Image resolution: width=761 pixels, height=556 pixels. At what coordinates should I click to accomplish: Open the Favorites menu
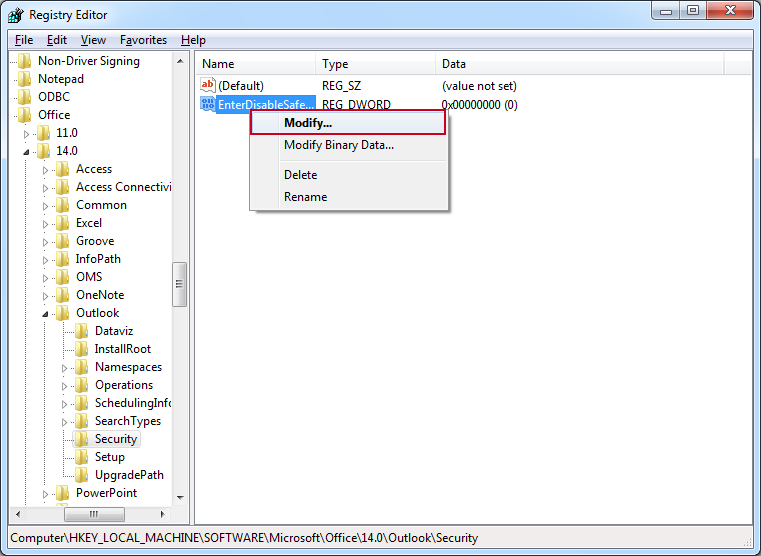coord(143,40)
